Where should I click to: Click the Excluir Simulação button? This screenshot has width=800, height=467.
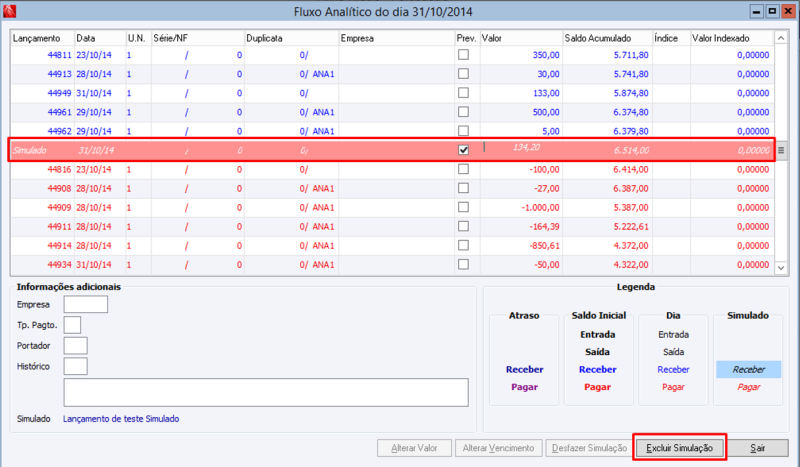coord(679,448)
